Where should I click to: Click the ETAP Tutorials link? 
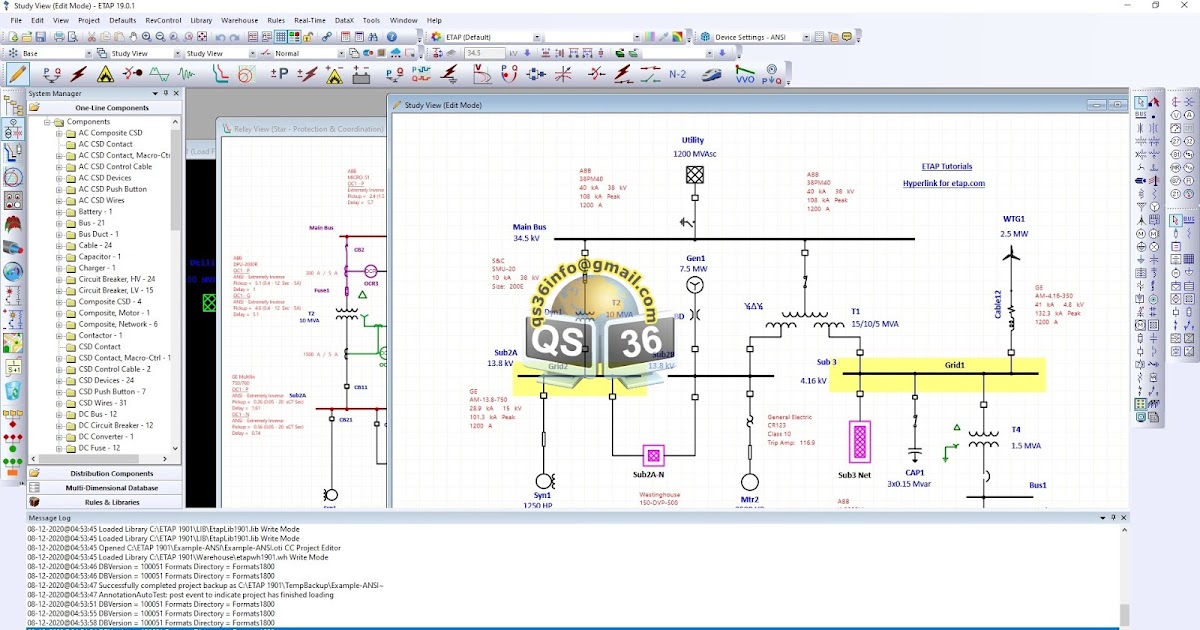[x=946, y=167]
